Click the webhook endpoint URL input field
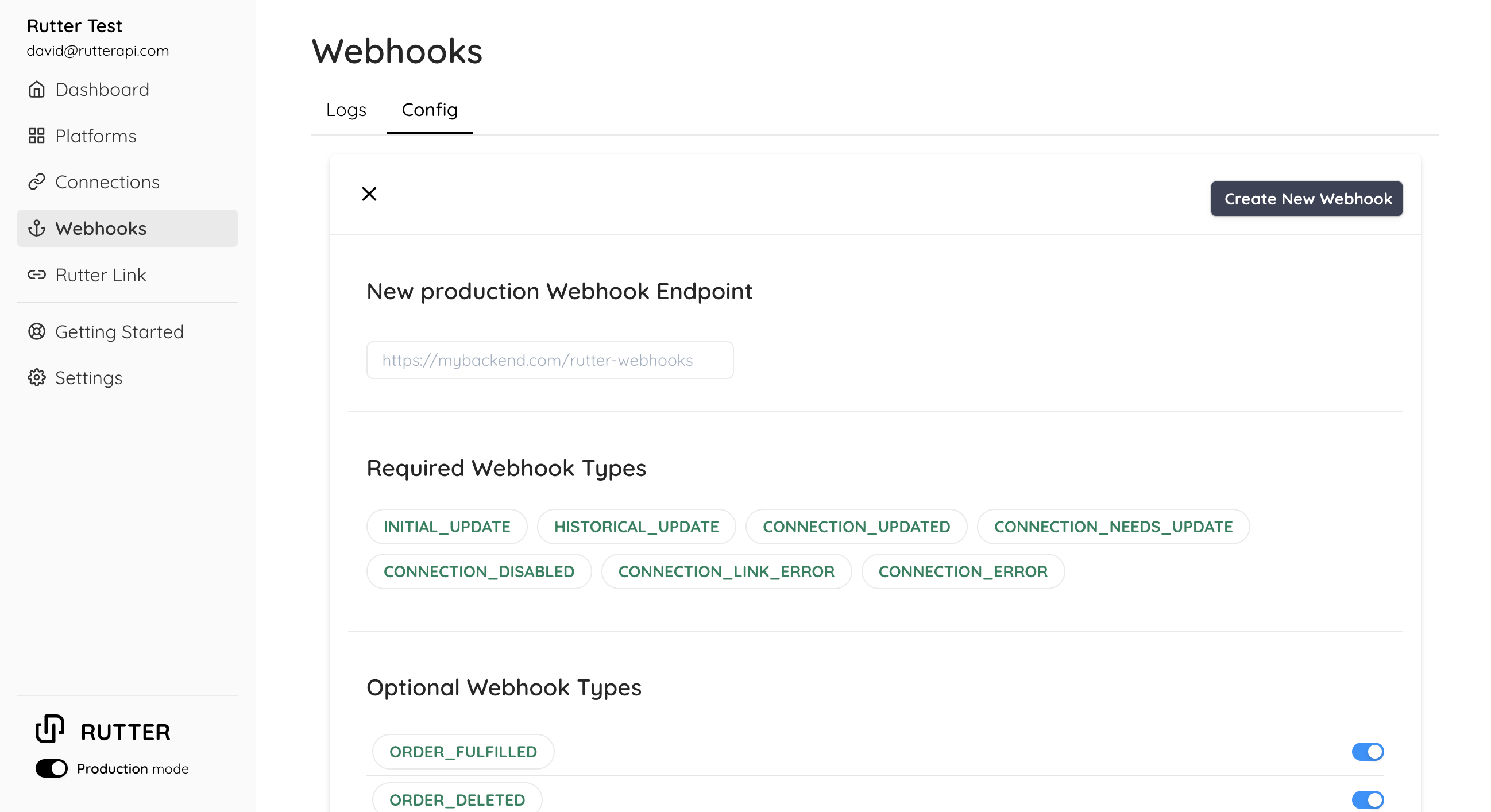1491x812 pixels. pyautogui.click(x=549, y=359)
